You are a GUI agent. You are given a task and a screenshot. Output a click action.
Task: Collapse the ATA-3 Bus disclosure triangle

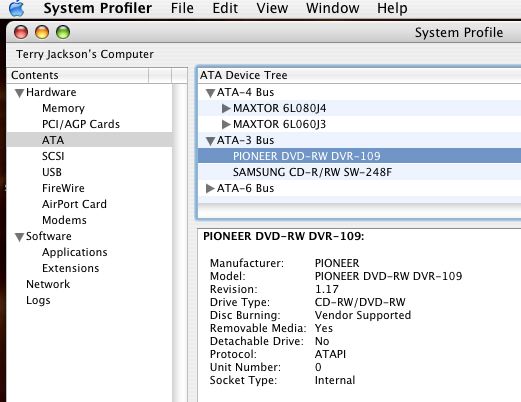tap(210, 141)
